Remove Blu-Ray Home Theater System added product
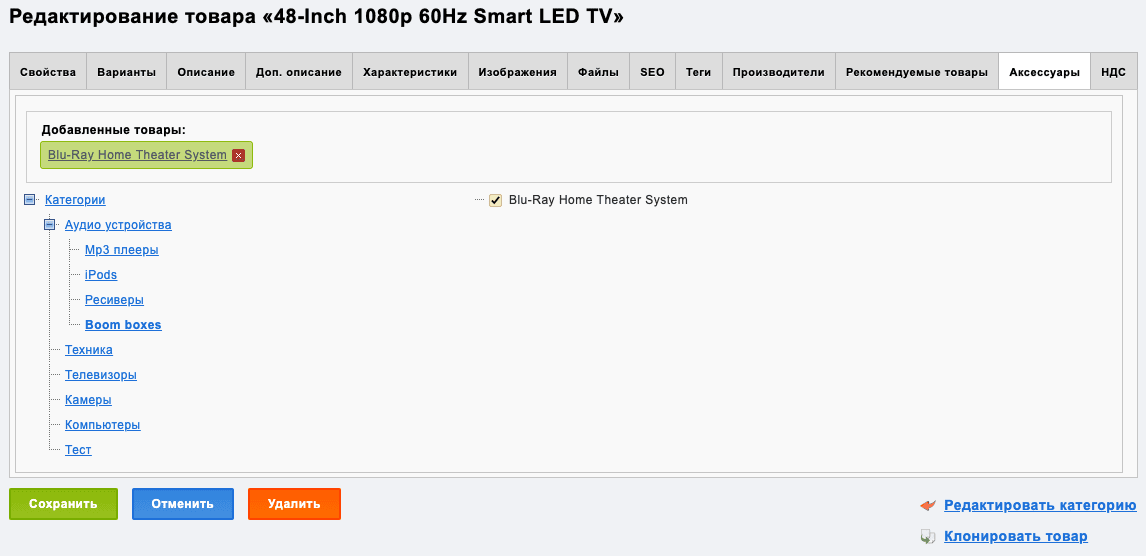The width and height of the screenshot is (1146, 556). pyautogui.click(x=238, y=155)
